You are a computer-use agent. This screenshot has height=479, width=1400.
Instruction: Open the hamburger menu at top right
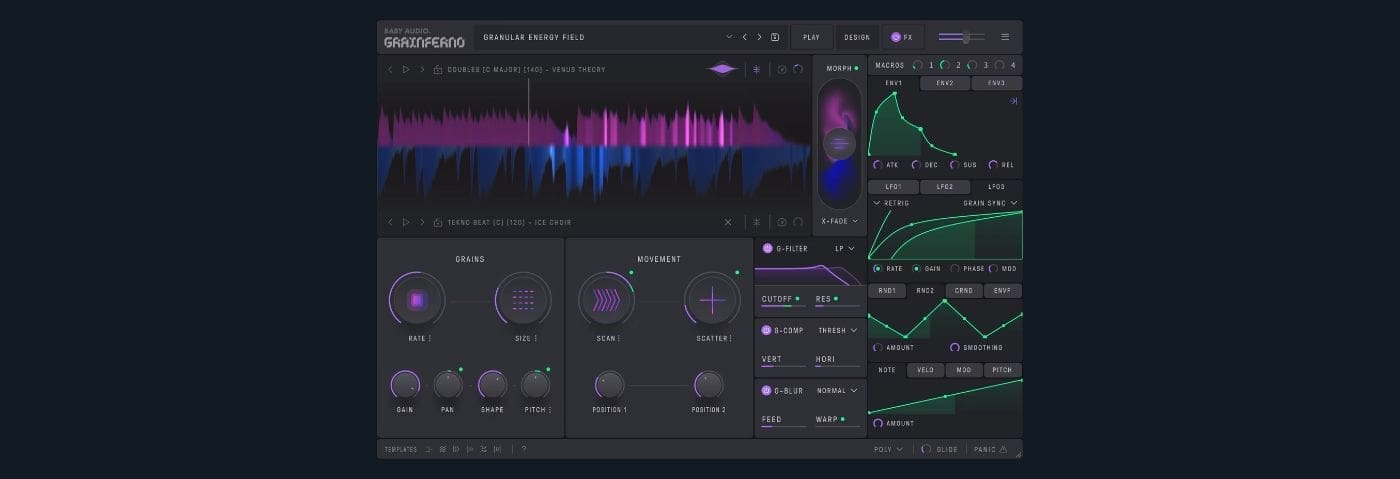(x=1005, y=37)
